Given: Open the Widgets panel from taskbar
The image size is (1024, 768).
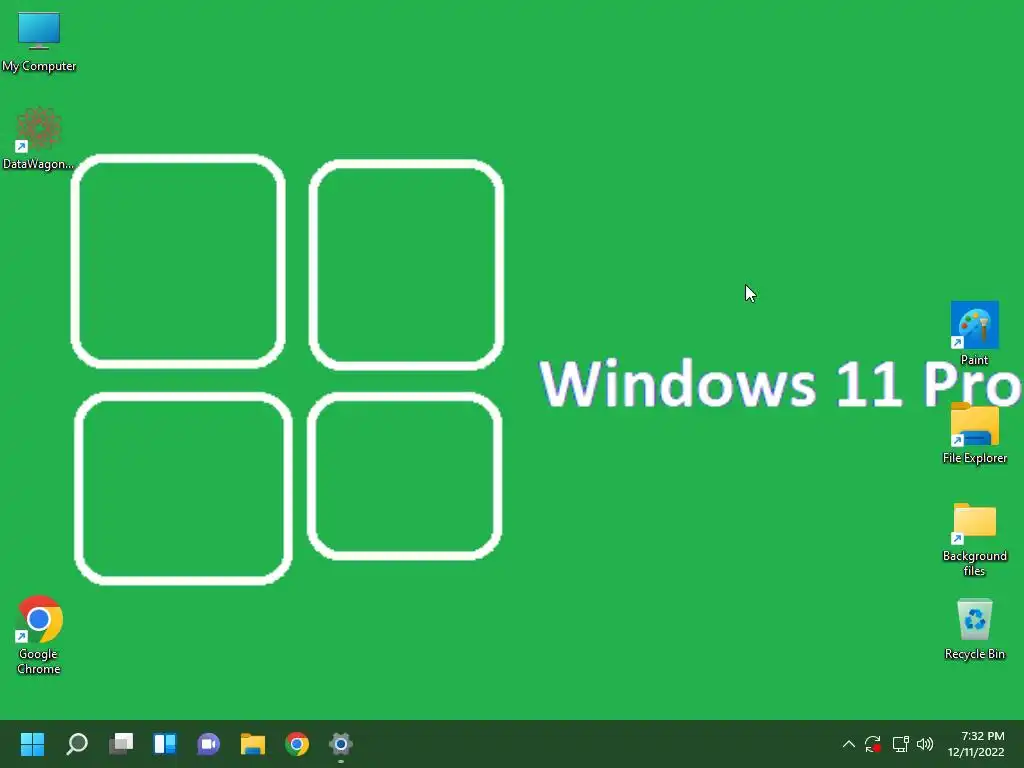Looking at the screenshot, I should coord(165,744).
